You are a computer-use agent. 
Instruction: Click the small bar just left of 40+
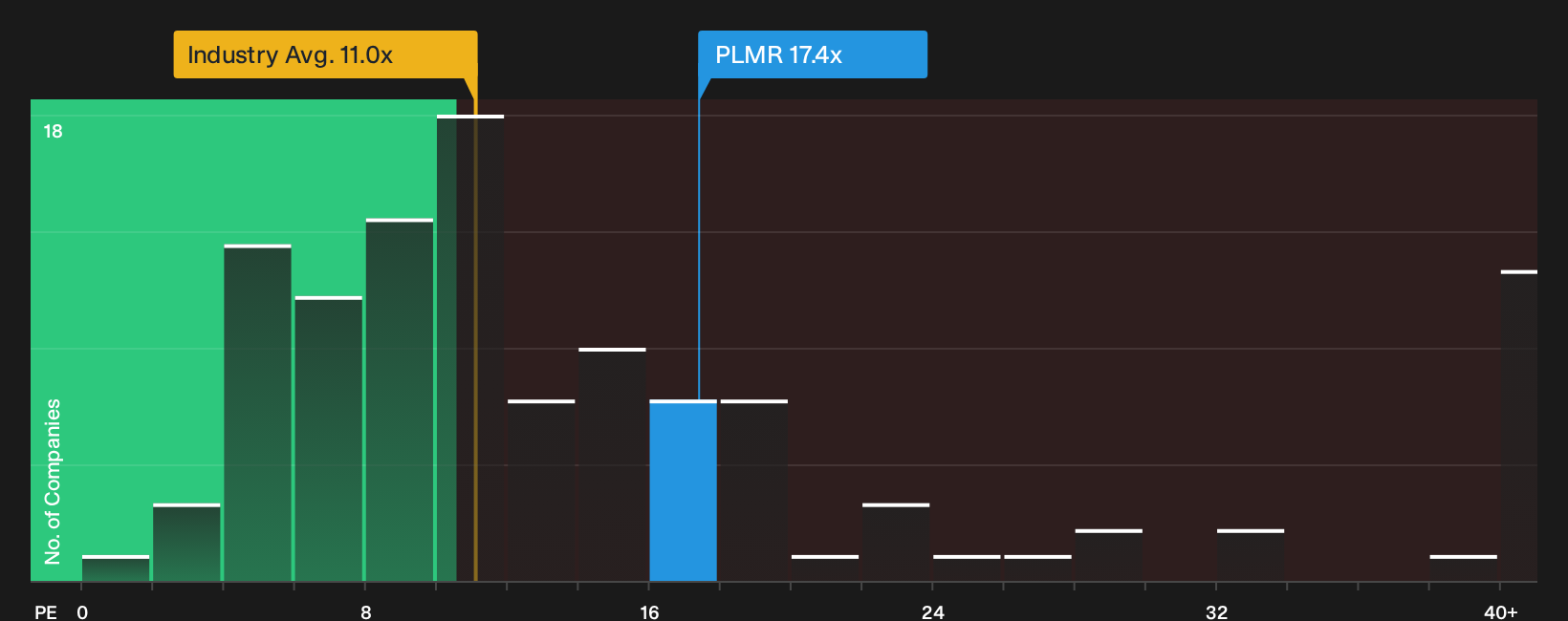[x=1463, y=567]
